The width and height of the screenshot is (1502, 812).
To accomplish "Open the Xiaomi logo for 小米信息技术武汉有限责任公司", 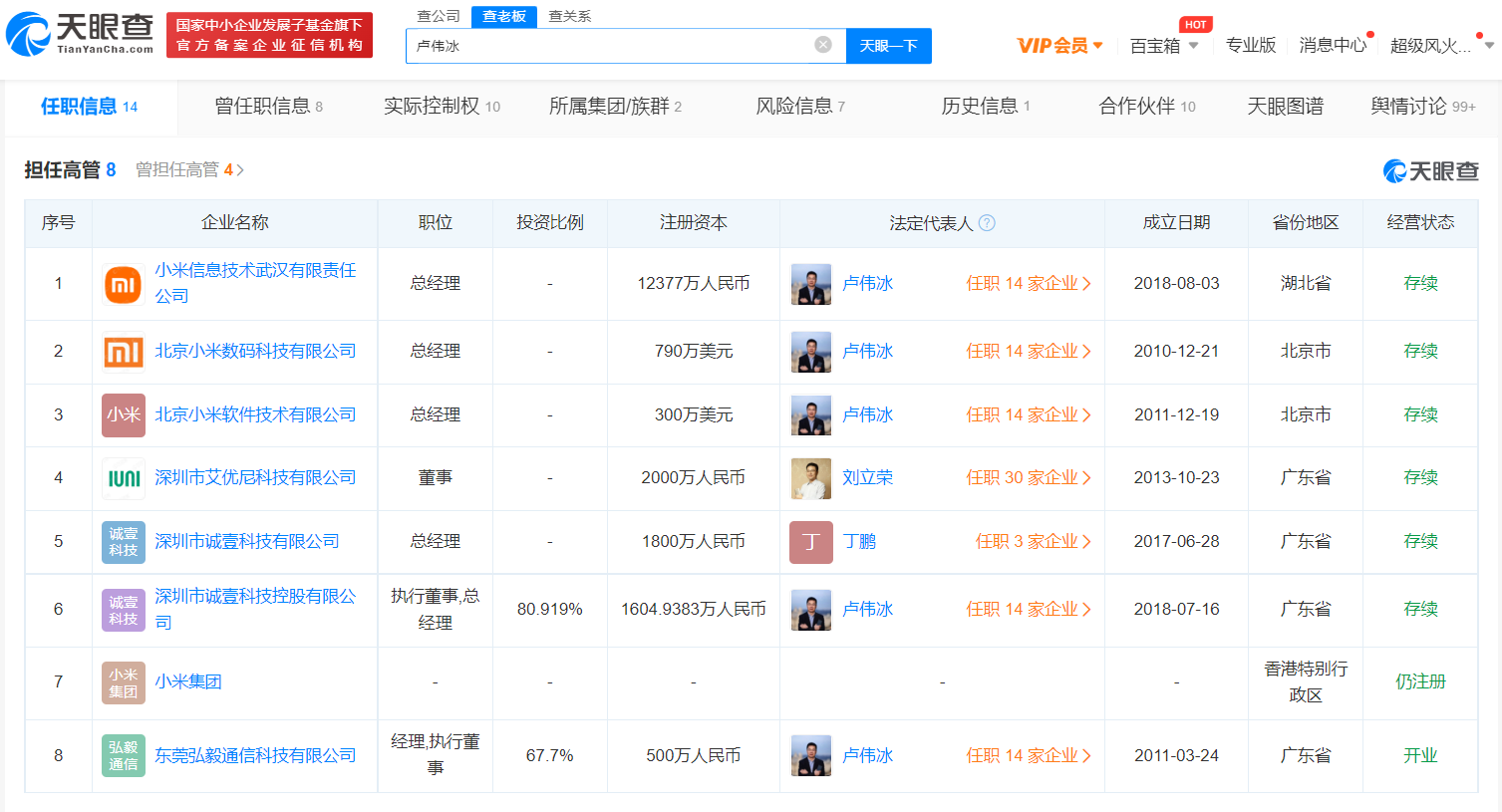I will click(124, 284).
